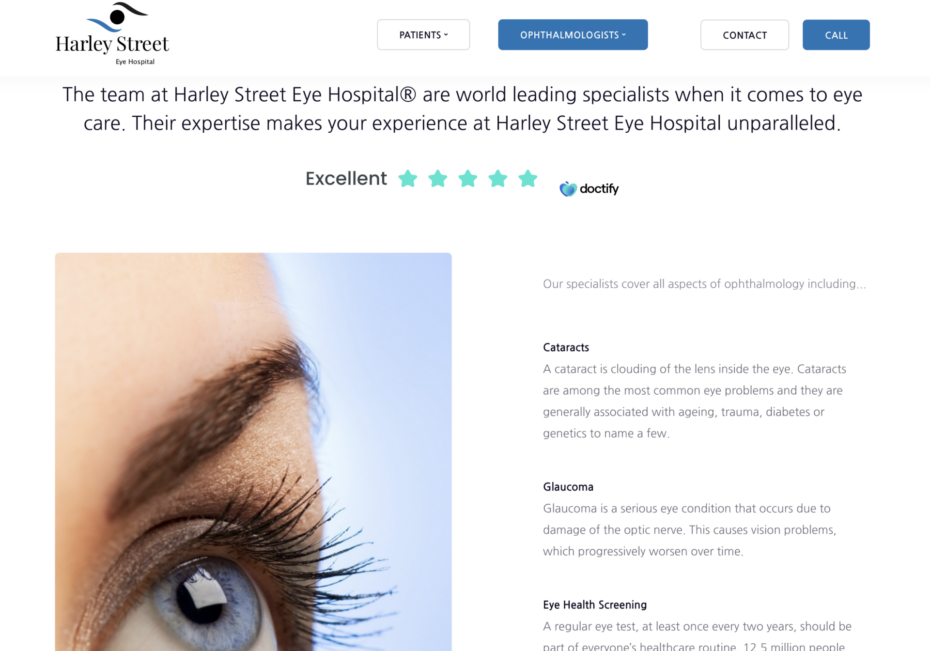Click the eye swoosh symbol above Harley Street
930x651 pixels.
(117, 17)
